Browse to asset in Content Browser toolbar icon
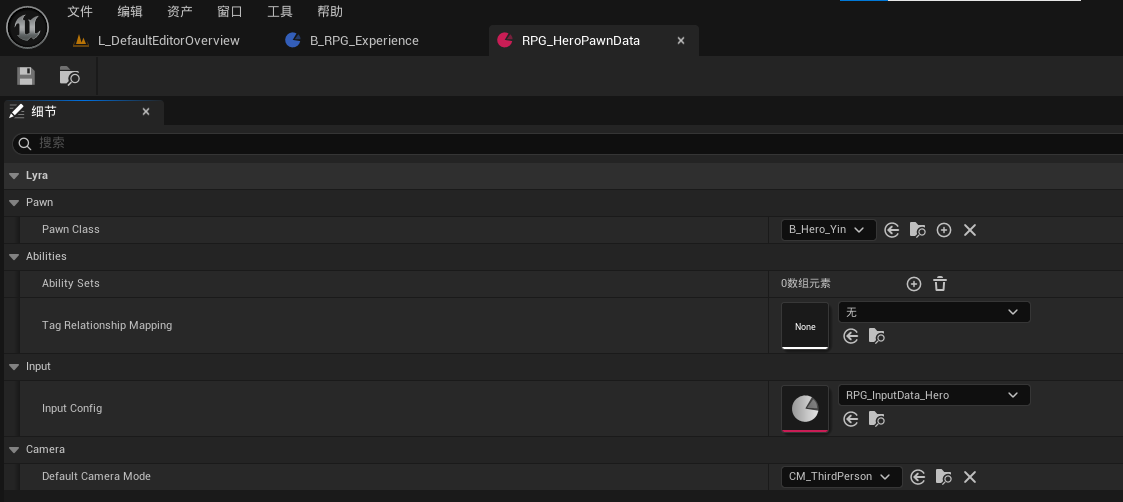 coord(69,76)
